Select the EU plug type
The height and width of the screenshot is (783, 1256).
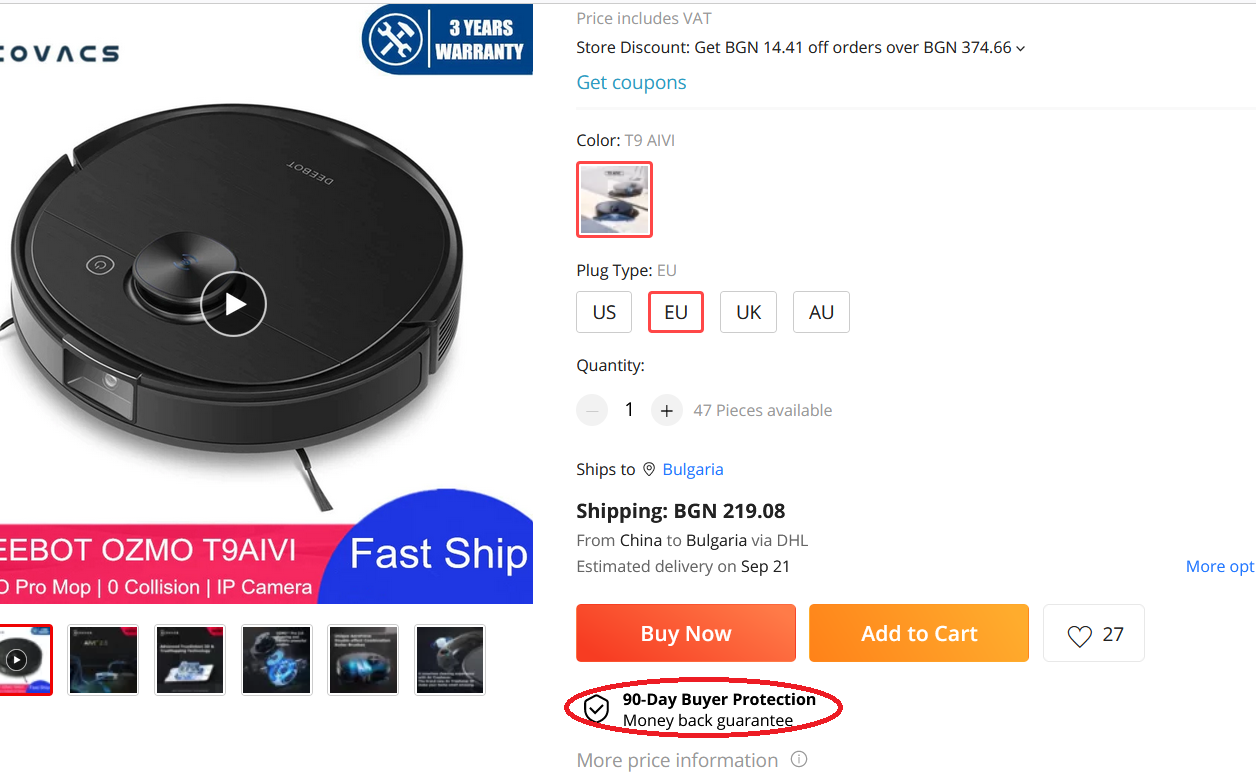pyautogui.click(x=676, y=312)
